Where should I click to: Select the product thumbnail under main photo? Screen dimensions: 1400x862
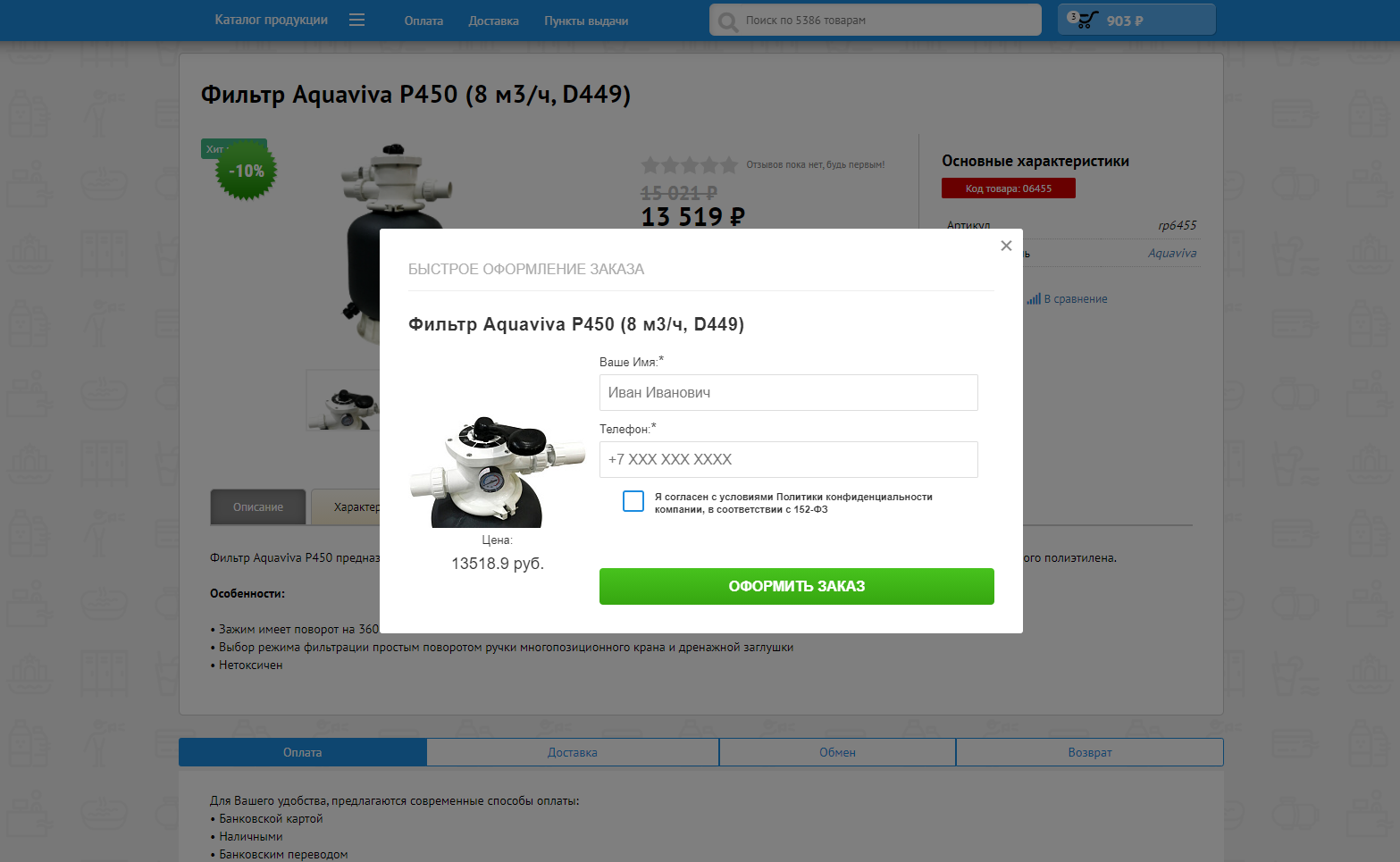343,400
